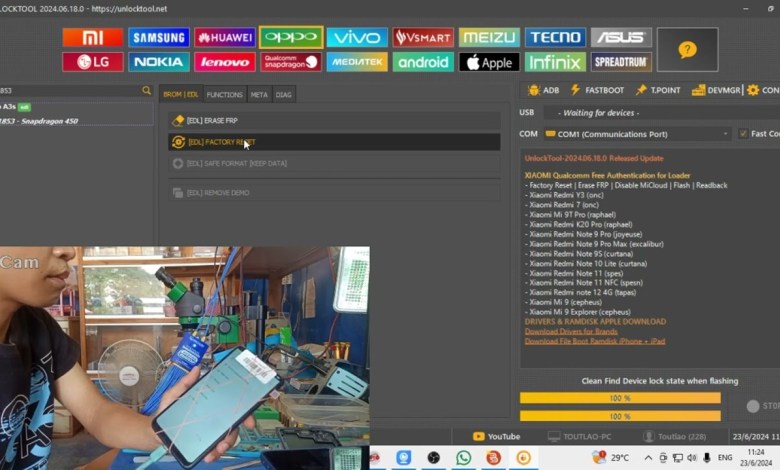Open the DIAG tab
This screenshot has height=470, width=780.
tap(284, 95)
